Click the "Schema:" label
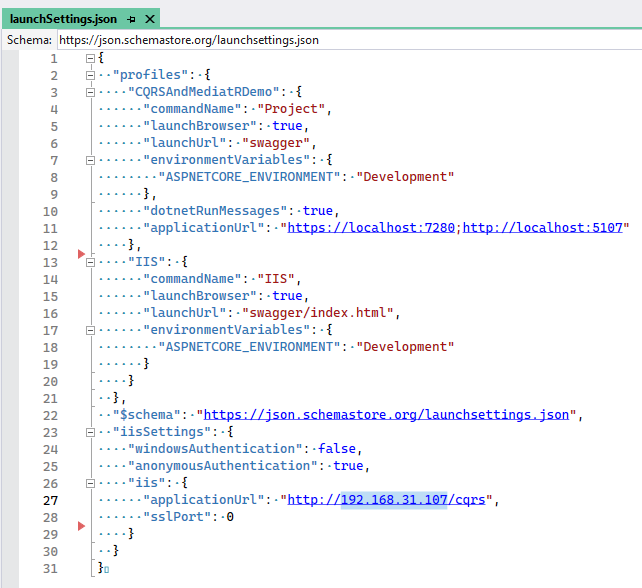 29,40
